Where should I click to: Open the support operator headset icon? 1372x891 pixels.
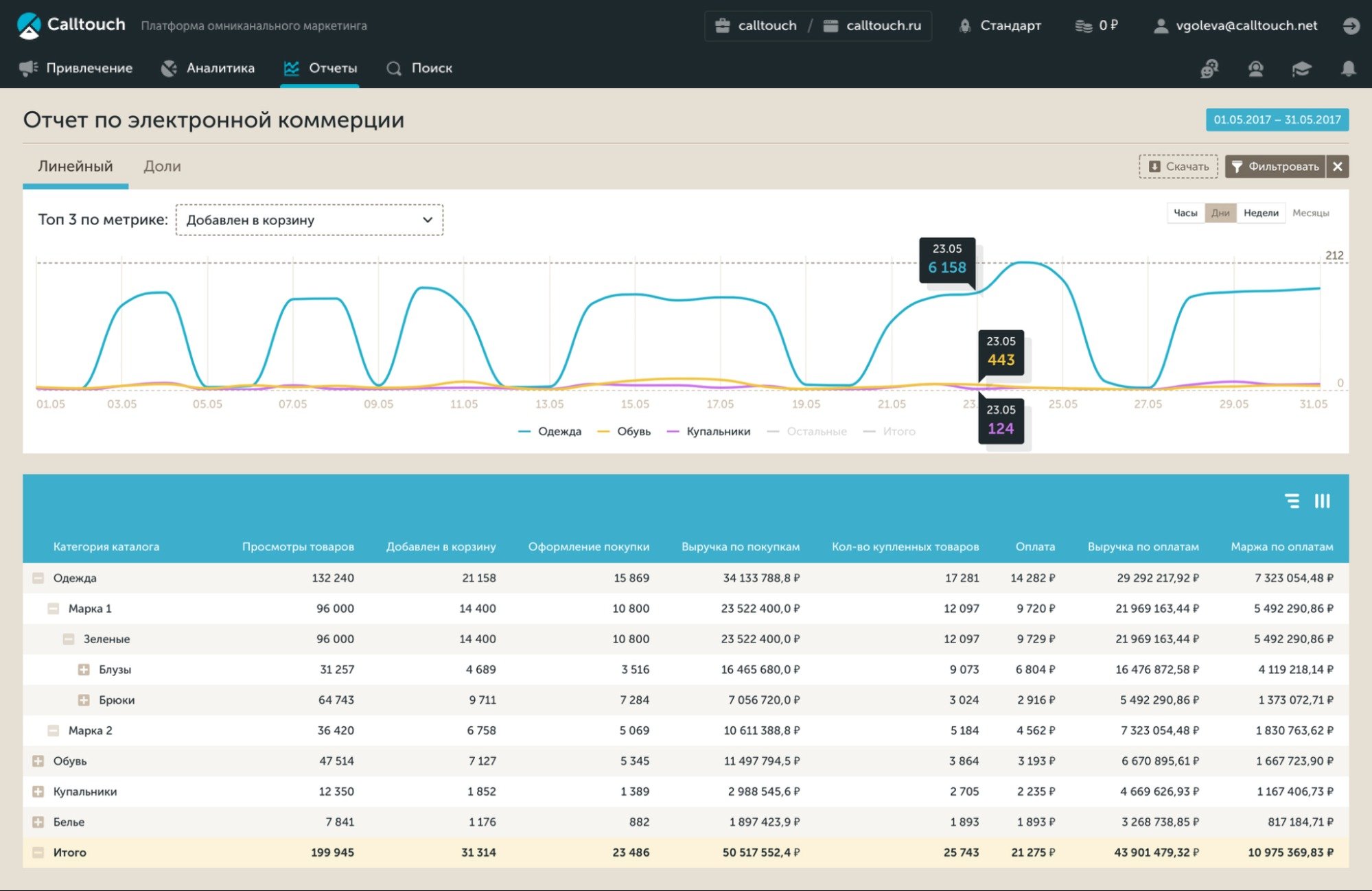[1255, 69]
